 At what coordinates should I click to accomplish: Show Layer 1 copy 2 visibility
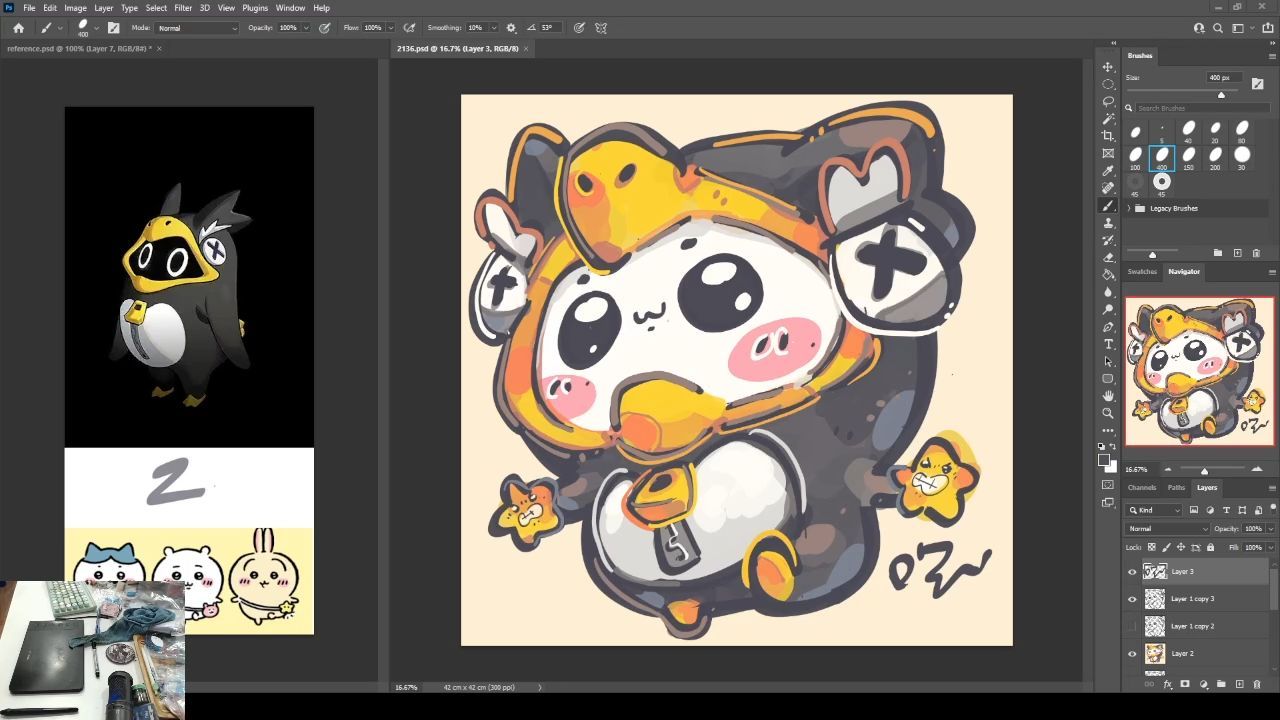click(x=1132, y=626)
